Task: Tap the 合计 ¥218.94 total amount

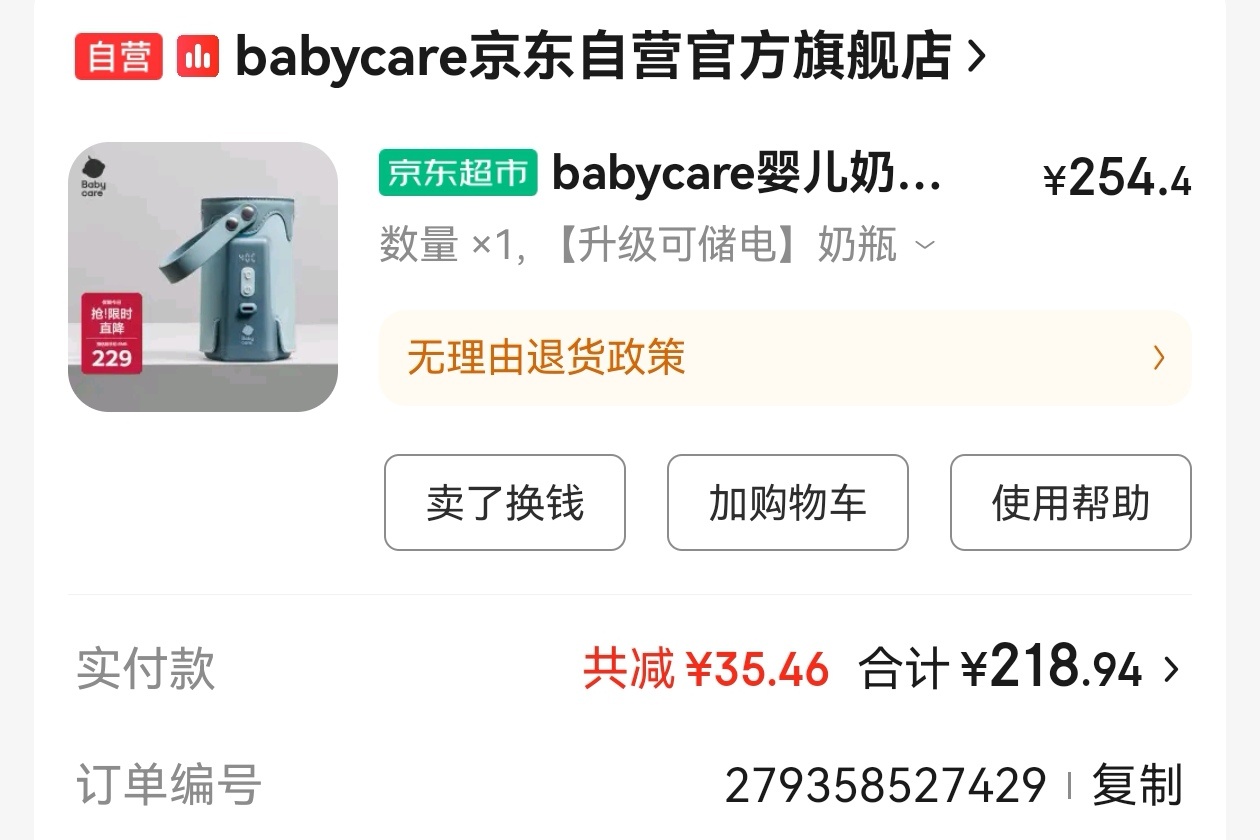Action: click(1000, 668)
